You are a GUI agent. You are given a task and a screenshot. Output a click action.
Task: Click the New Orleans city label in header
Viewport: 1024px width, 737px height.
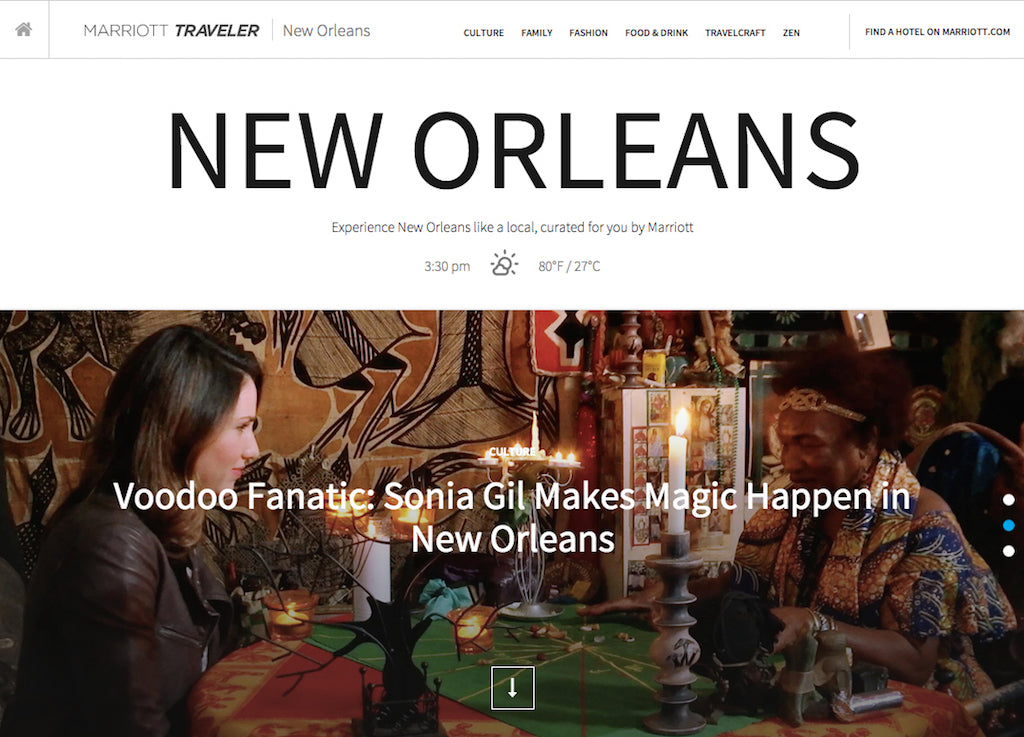[x=326, y=31]
